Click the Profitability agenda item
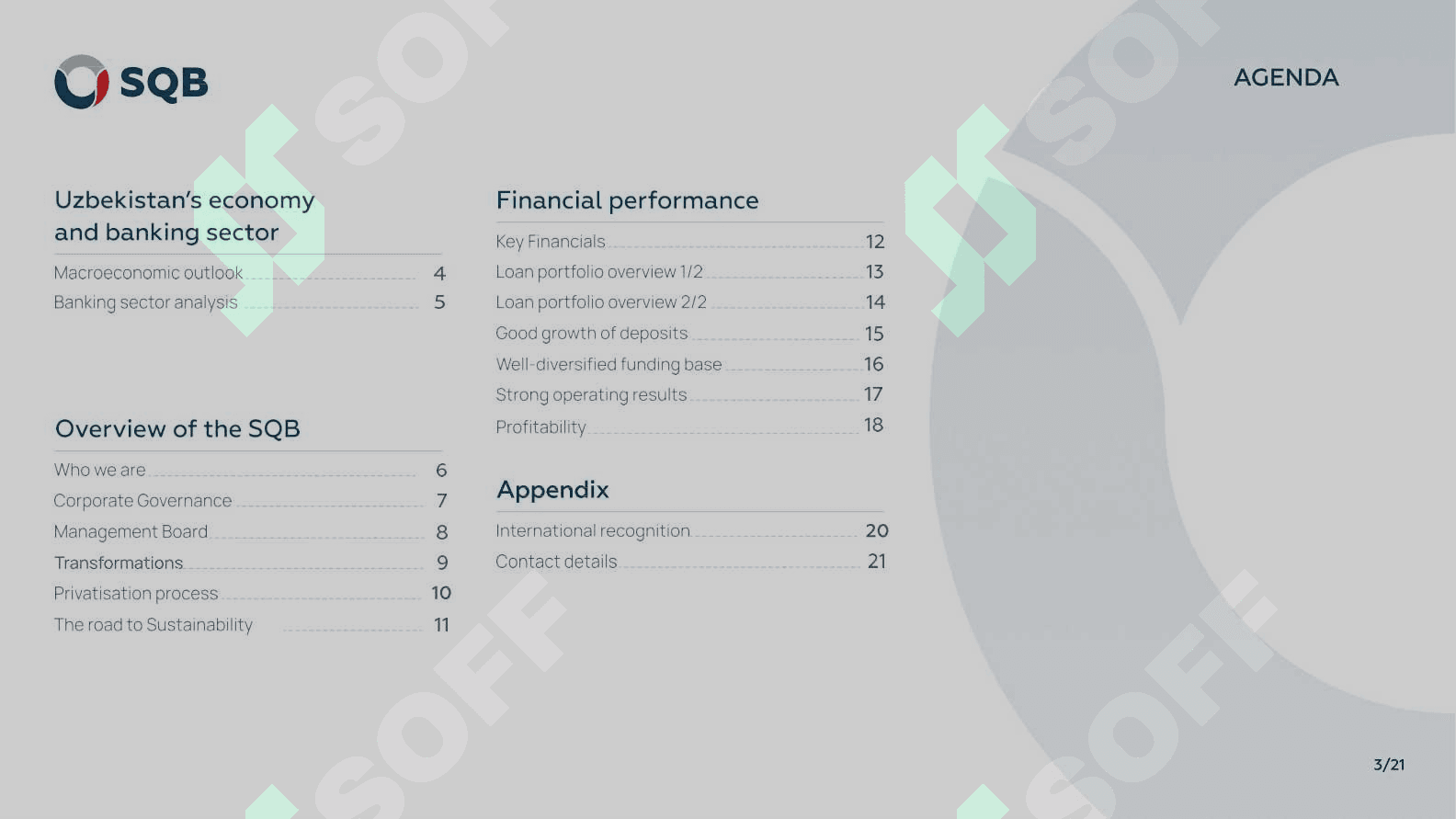Viewport: 1456px width, 819px height. [x=540, y=427]
